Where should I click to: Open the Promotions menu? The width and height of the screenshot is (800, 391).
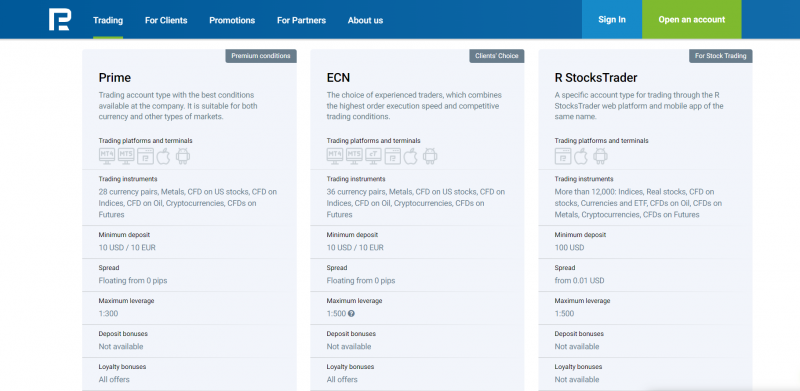[232, 20]
